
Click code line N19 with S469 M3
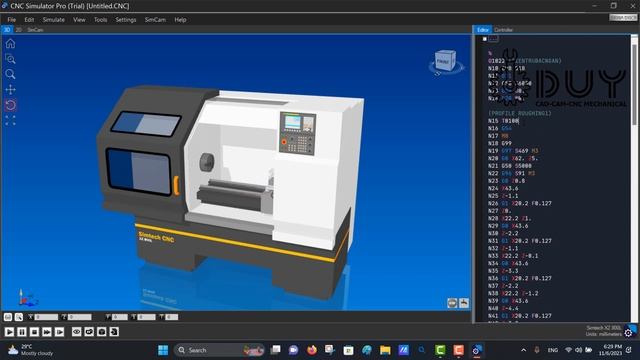tap(514, 151)
